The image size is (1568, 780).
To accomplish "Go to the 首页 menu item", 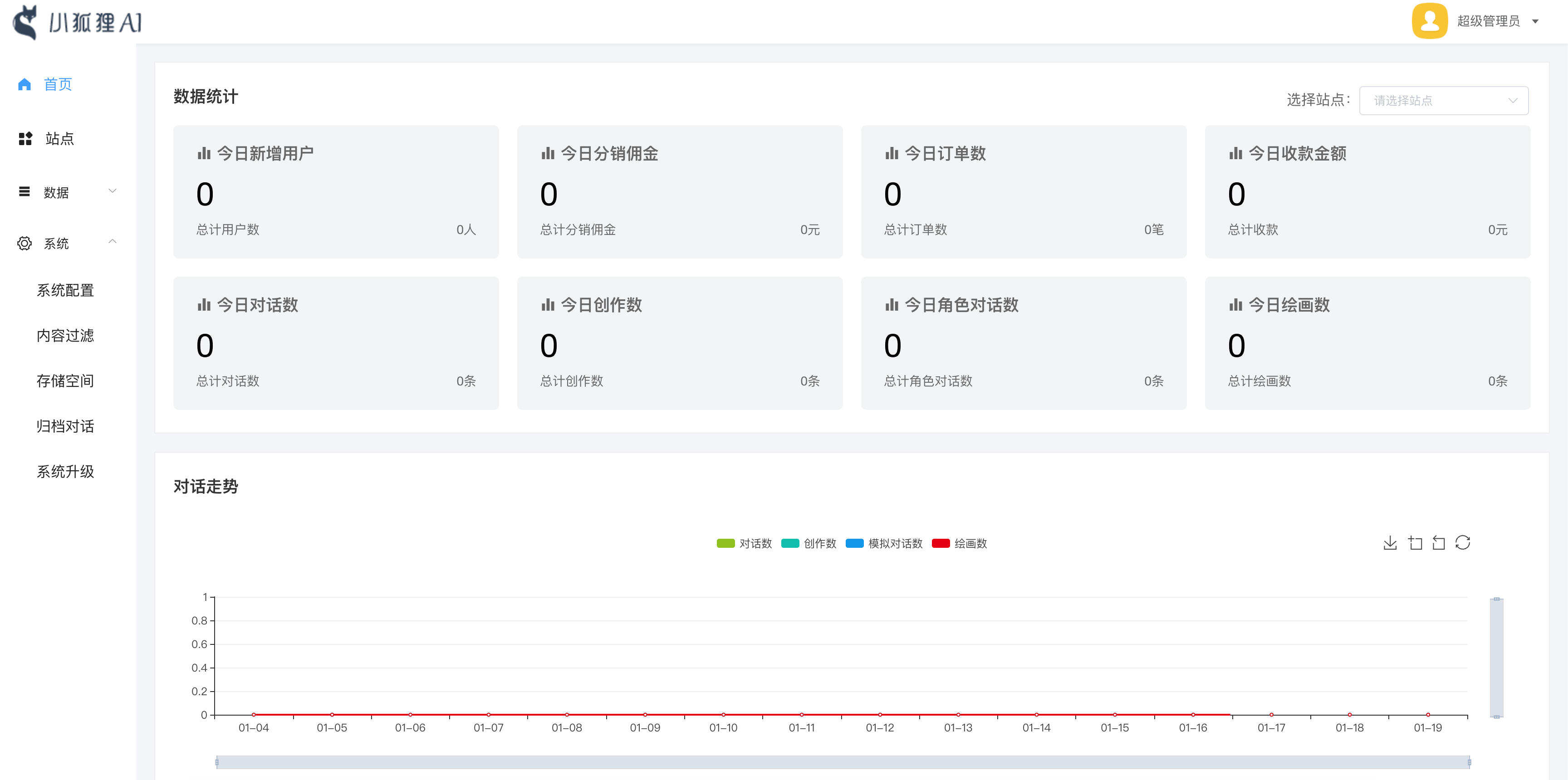I will pos(58,84).
